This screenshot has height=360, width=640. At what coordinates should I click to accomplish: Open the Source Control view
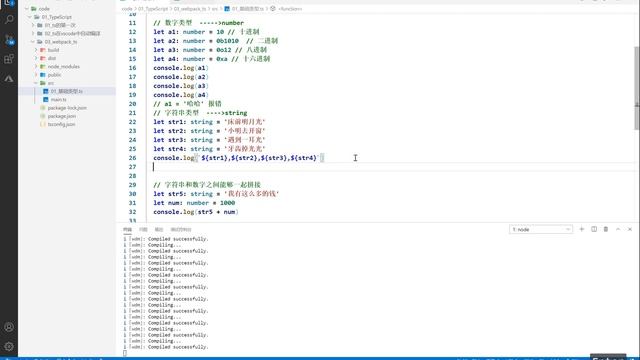9,39
